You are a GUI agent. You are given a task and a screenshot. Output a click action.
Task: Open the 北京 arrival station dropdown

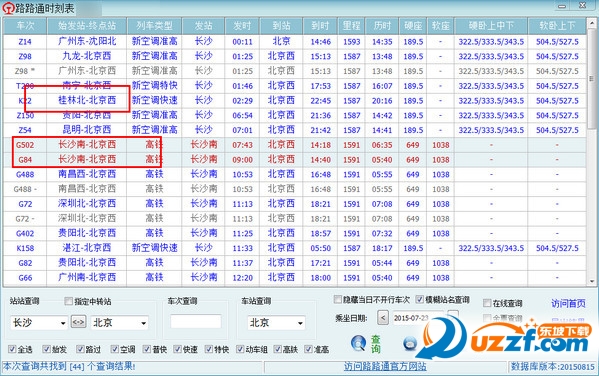(143, 323)
